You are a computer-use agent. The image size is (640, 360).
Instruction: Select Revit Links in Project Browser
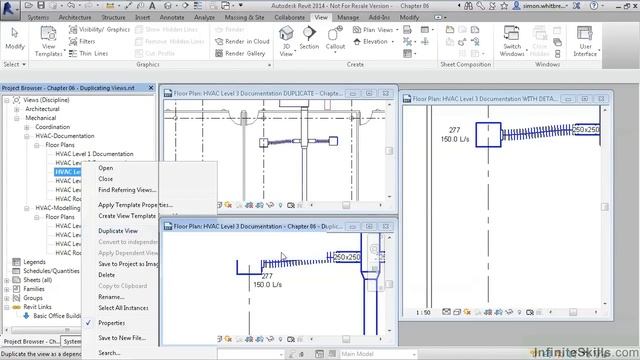(37, 307)
